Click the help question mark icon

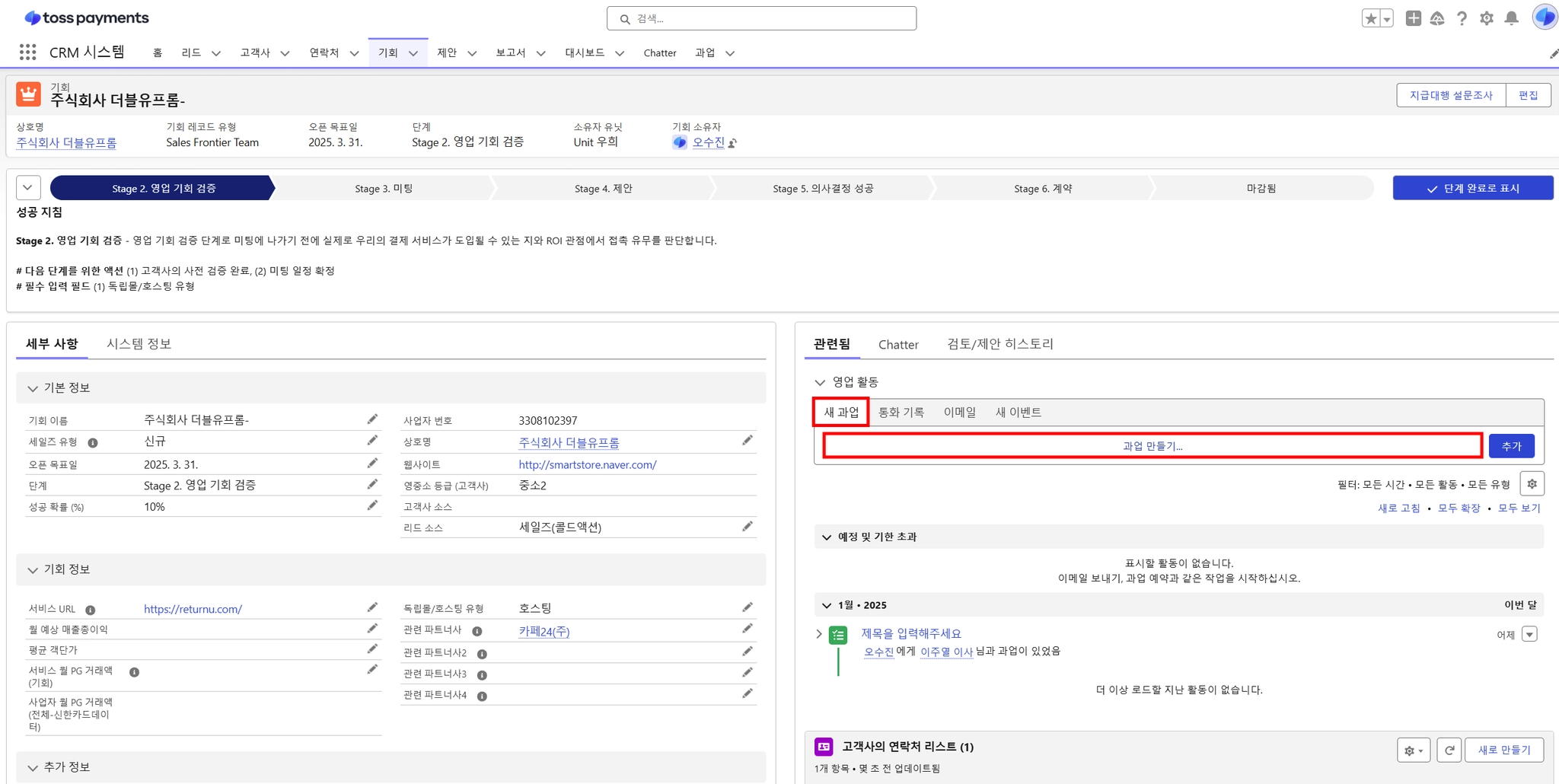pyautogui.click(x=1462, y=18)
